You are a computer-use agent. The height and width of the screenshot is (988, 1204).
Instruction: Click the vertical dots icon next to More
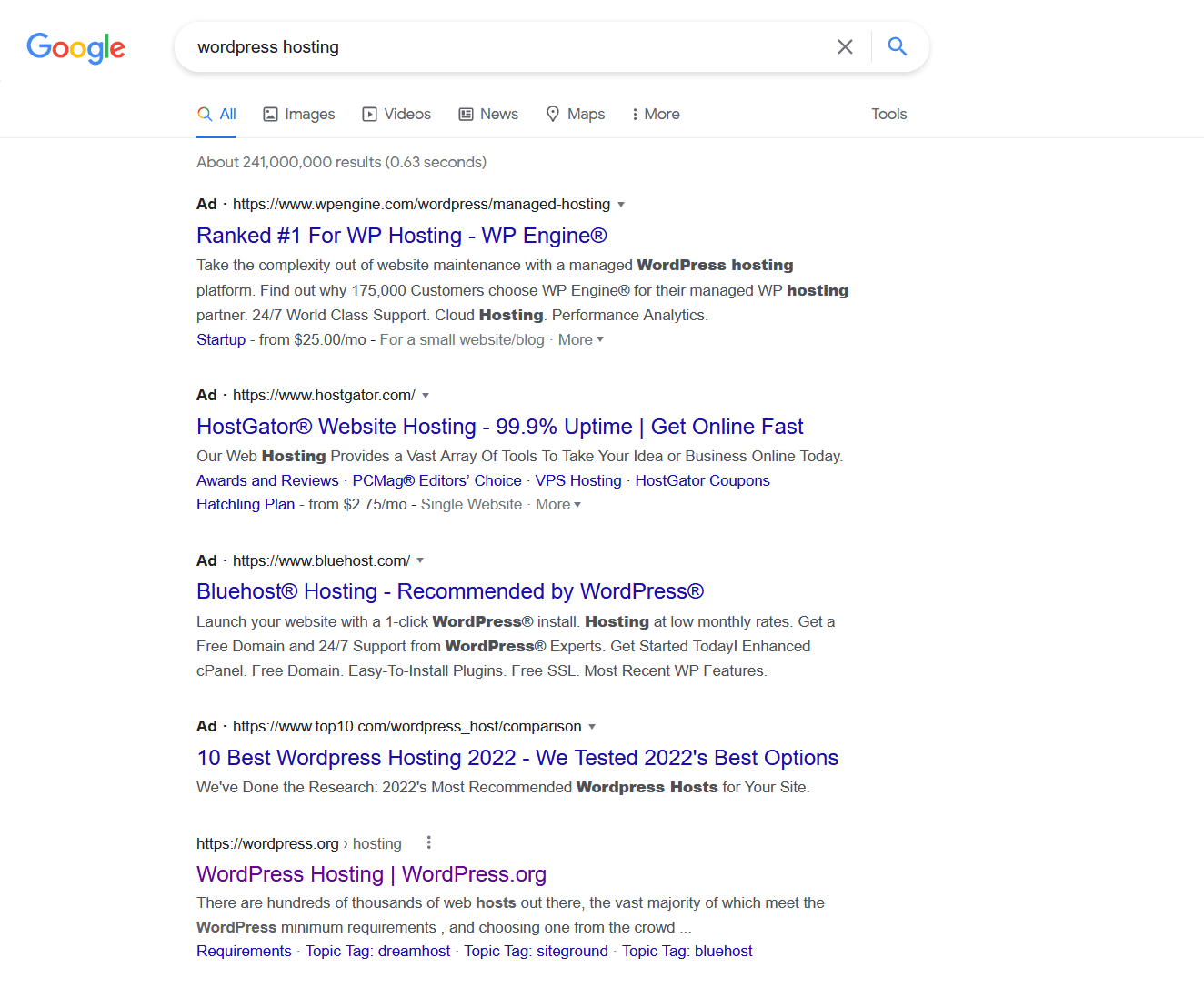(635, 114)
